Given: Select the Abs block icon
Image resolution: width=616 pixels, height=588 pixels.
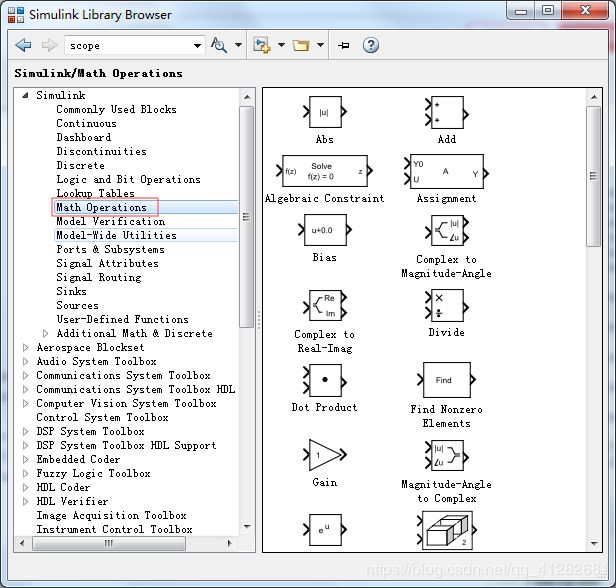Looking at the screenshot, I should coord(325,112).
